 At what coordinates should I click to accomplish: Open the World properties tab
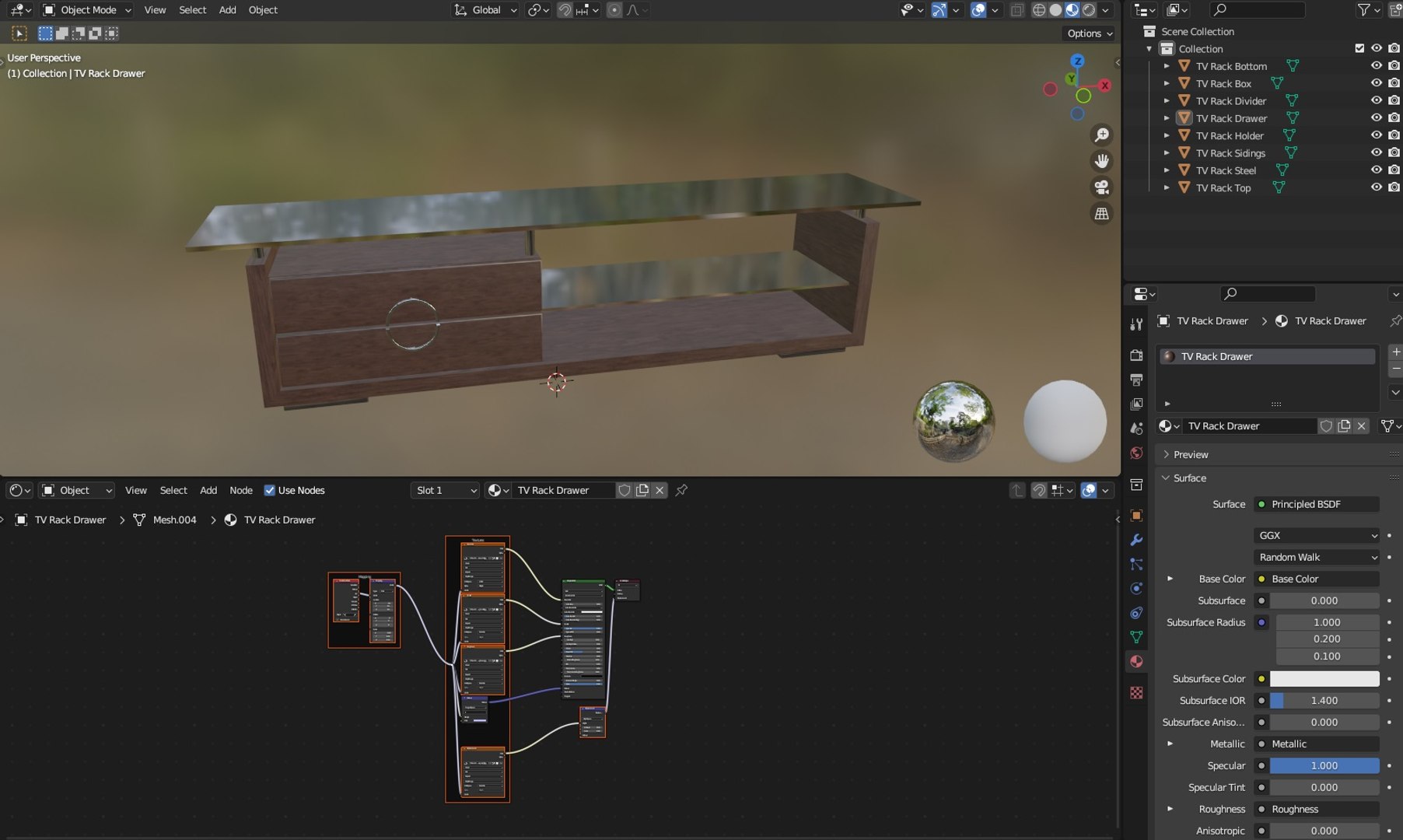1136,453
